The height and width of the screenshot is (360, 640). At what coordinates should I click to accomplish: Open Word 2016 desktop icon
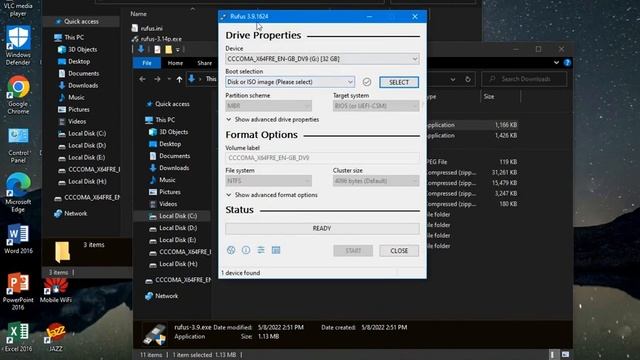coord(18,239)
